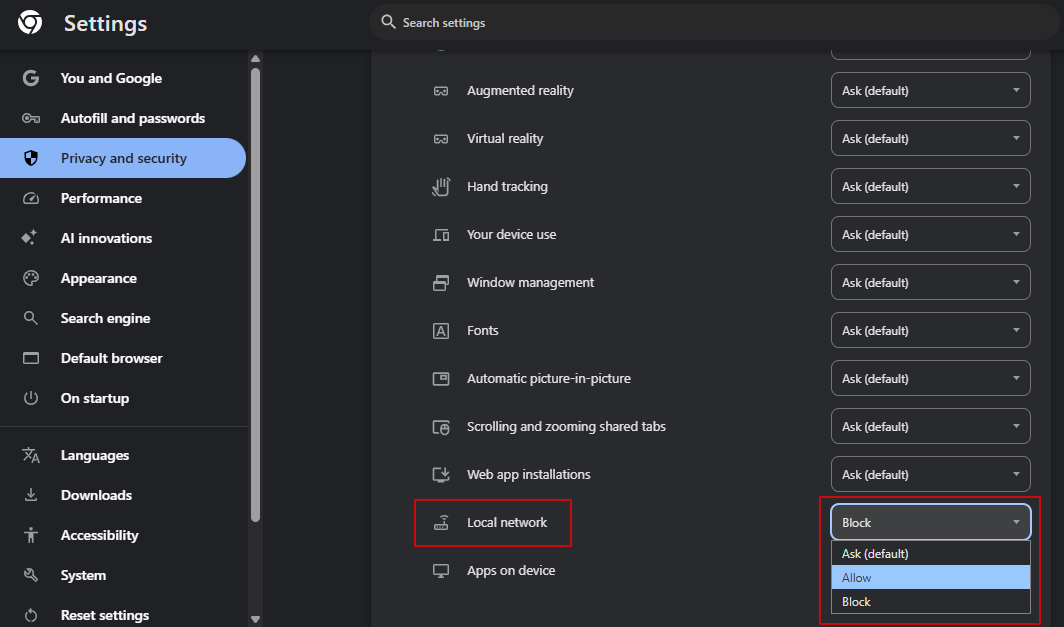This screenshot has height=627, width=1064.
Task: Click the Google G icon
Action: pyautogui.click(x=31, y=78)
